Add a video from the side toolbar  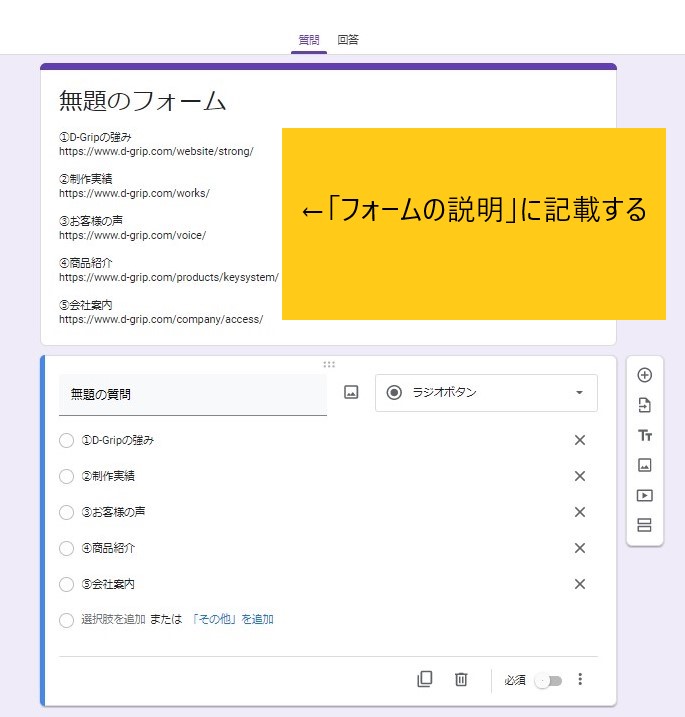[644, 496]
